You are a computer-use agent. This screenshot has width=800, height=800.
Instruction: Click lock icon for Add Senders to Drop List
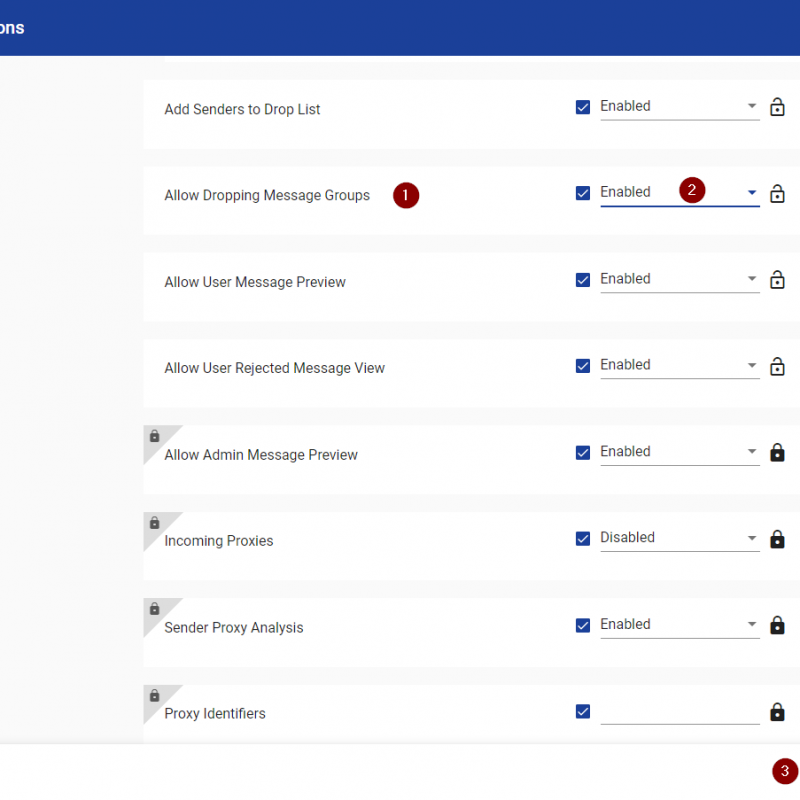click(x=777, y=107)
